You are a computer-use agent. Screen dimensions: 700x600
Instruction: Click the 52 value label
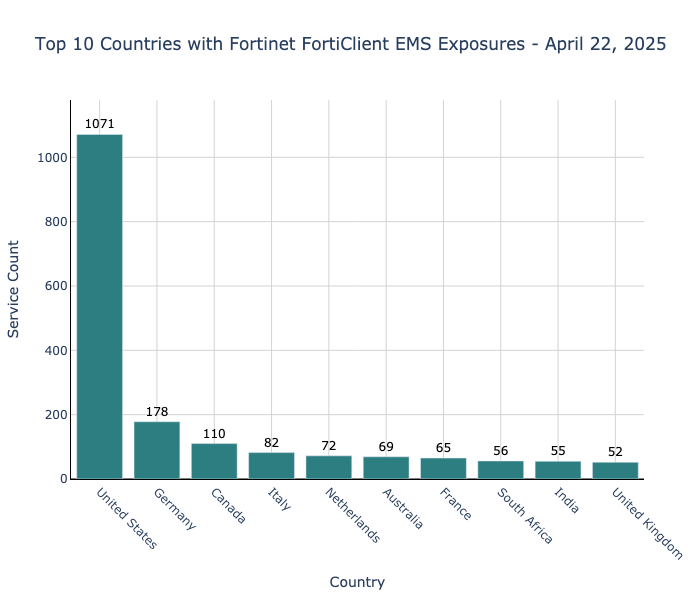615,452
